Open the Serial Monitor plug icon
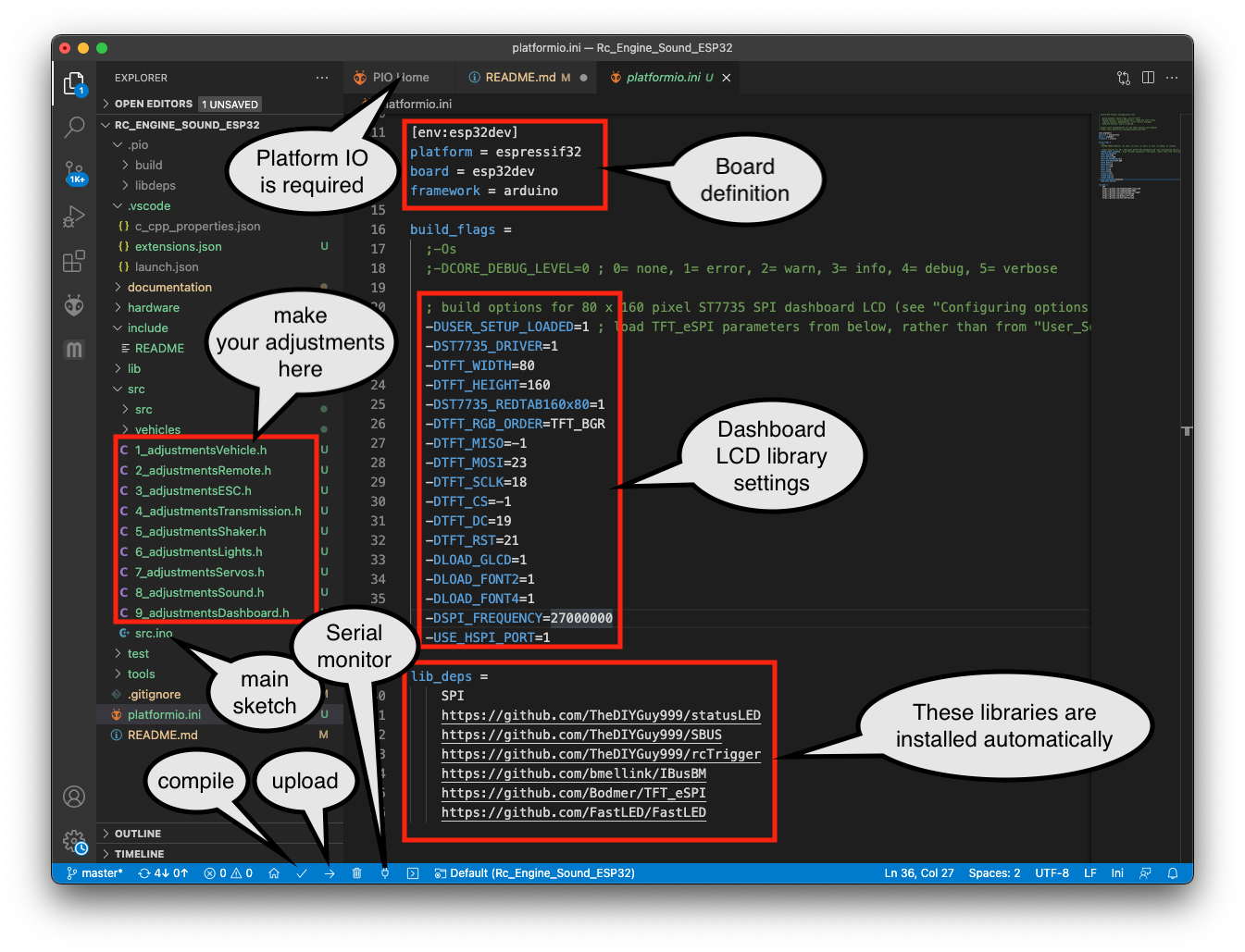This screenshot has height=952, width=1245. (385, 873)
